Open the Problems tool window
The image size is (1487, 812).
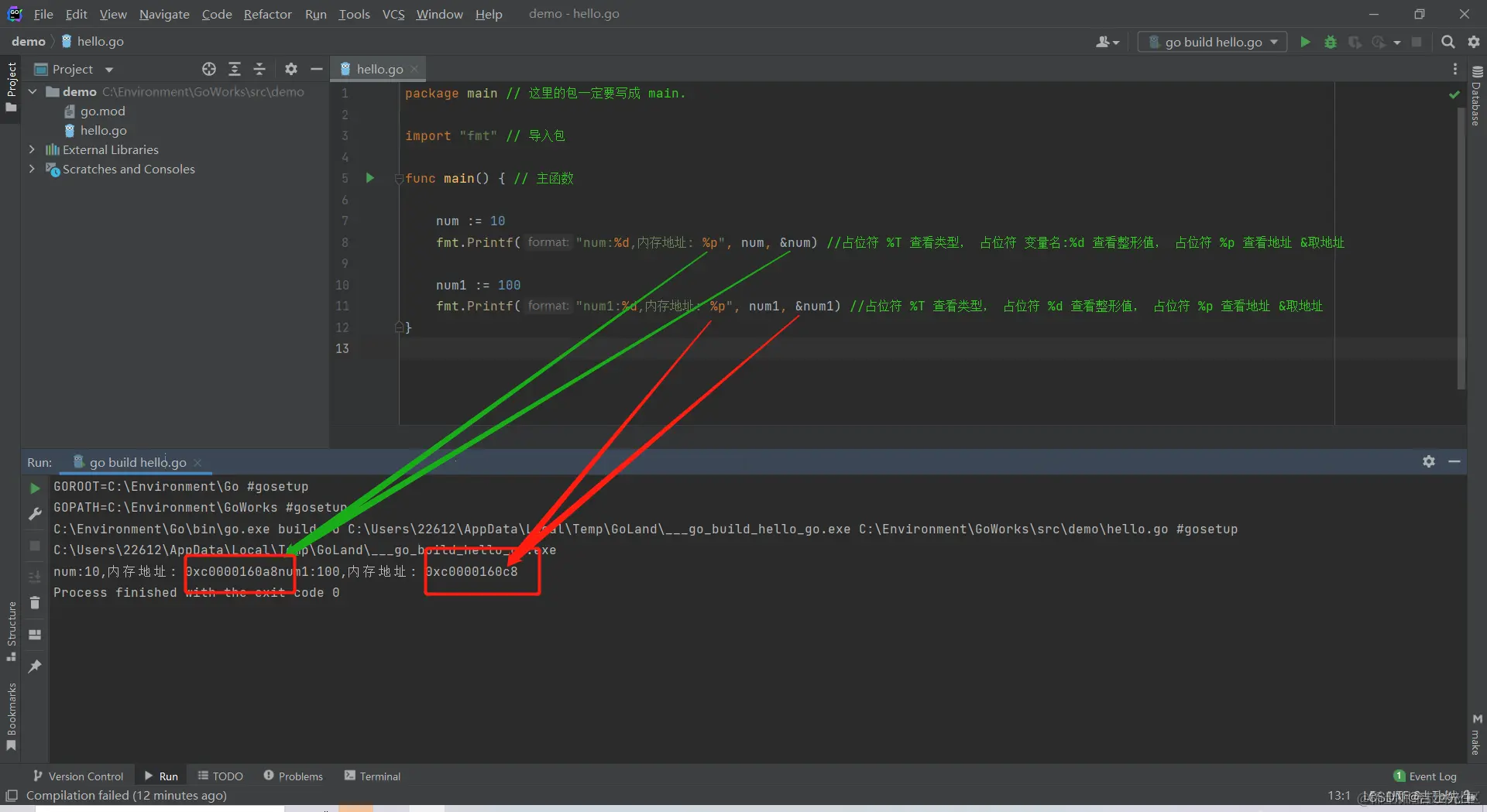(x=293, y=776)
